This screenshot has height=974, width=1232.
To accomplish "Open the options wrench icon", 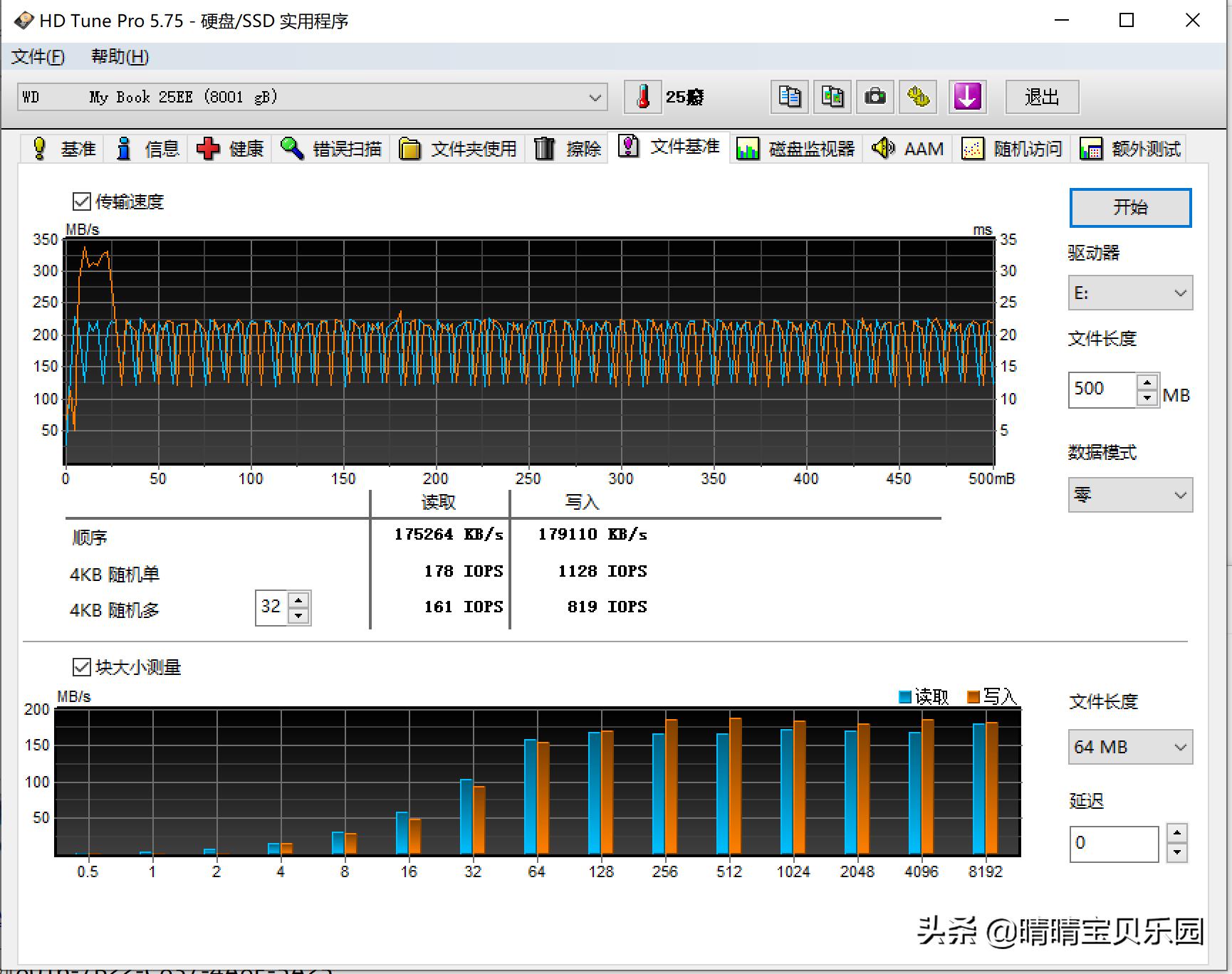I will click(918, 97).
